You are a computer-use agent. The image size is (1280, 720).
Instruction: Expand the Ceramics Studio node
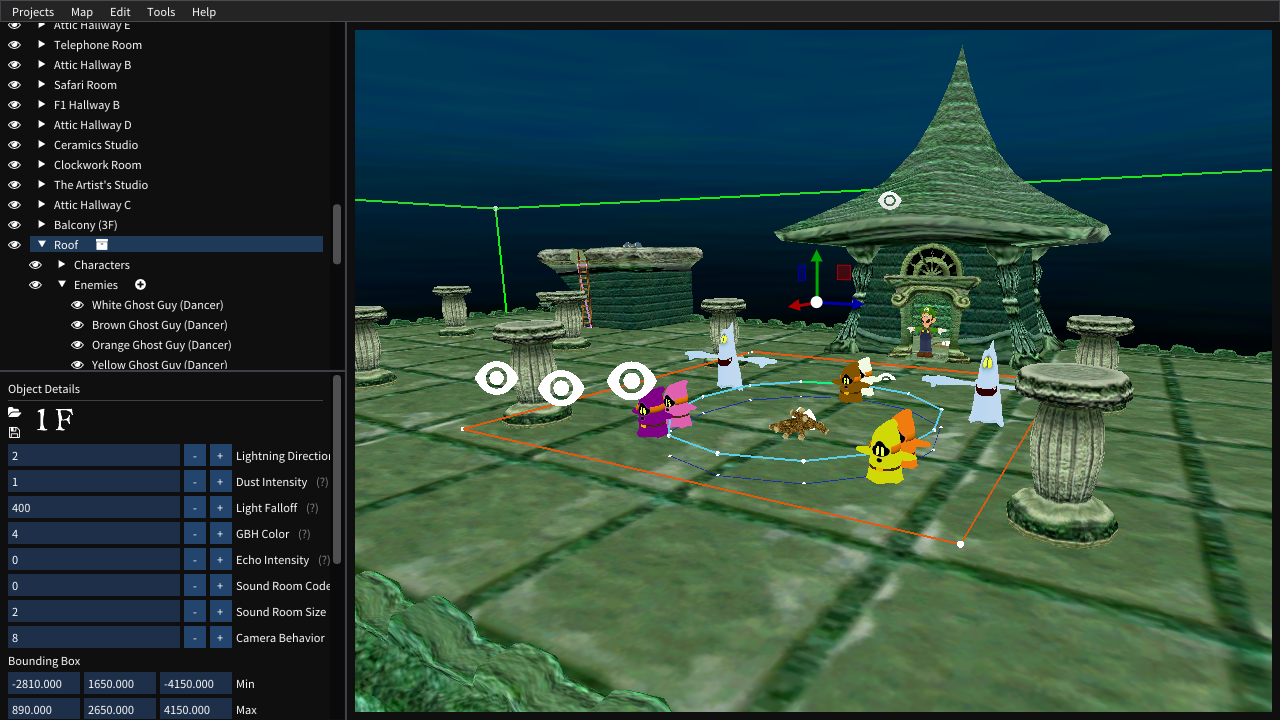pyautogui.click(x=42, y=145)
